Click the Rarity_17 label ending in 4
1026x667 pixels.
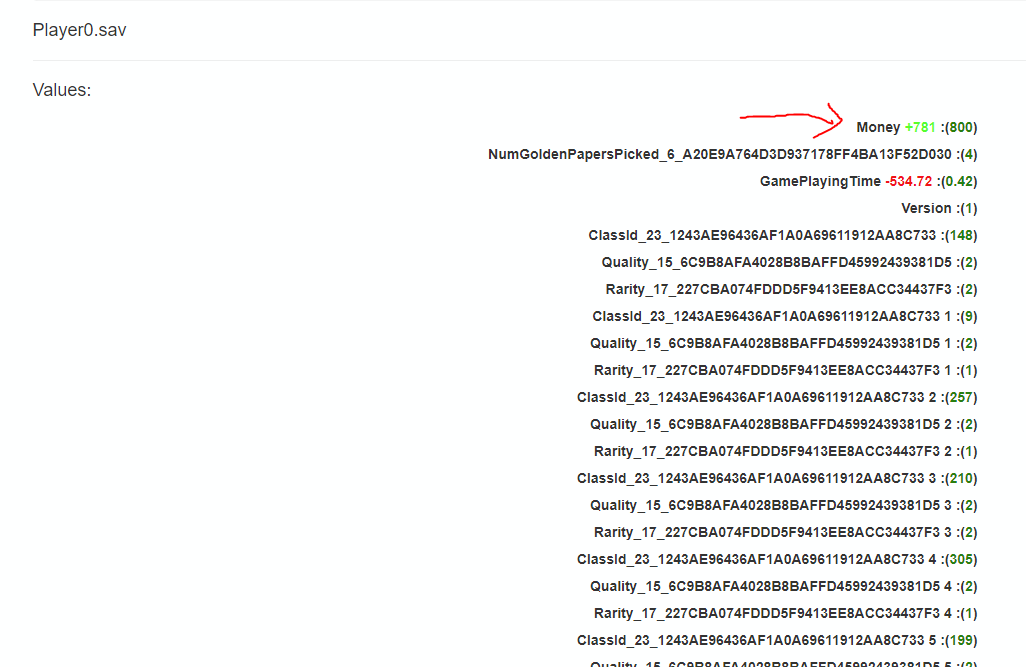pyautogui.click(x=765, y=613)
